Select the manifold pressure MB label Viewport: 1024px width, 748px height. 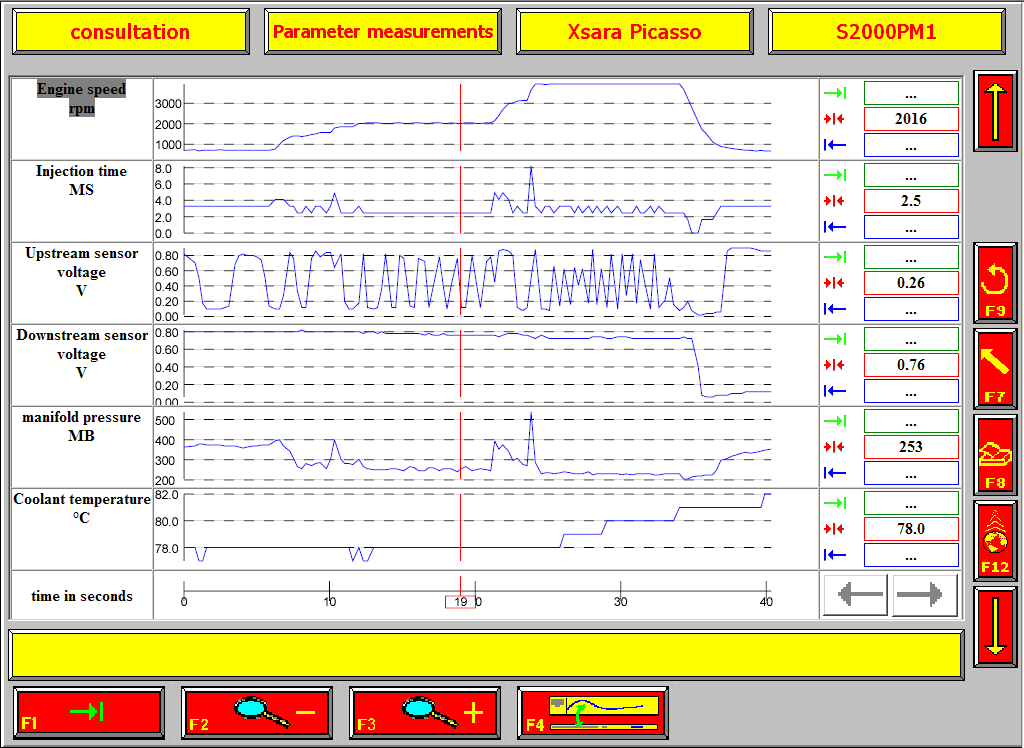[82, 426]
